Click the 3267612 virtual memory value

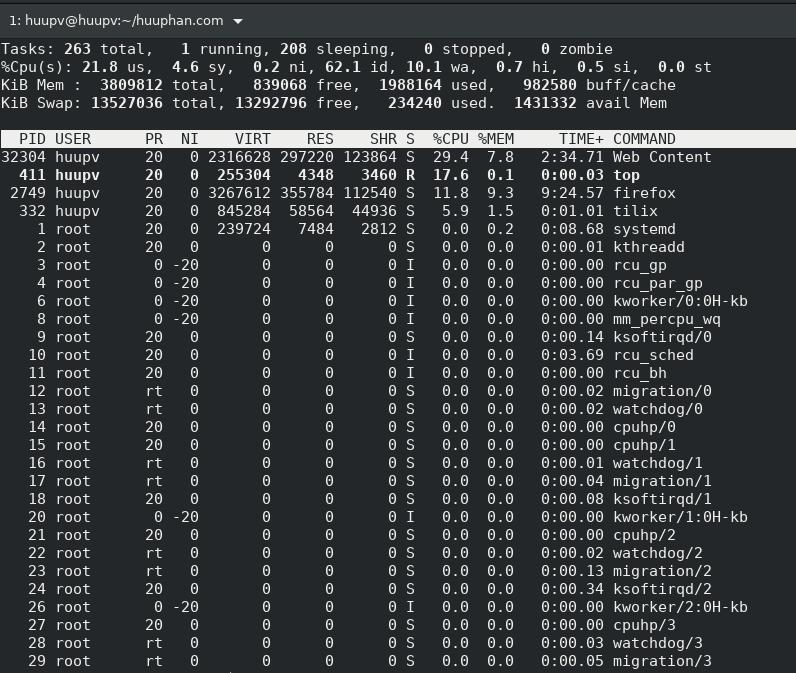pos(239,193)
